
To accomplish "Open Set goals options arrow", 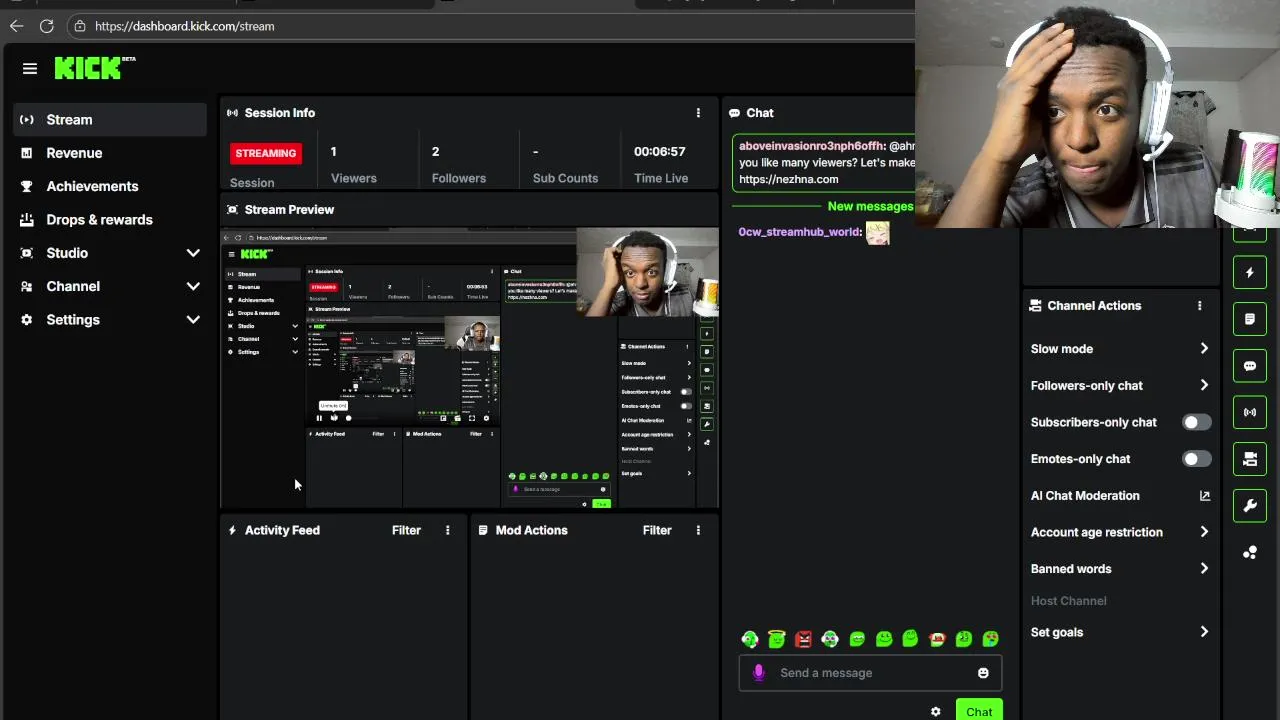I will pos(1204,632).
